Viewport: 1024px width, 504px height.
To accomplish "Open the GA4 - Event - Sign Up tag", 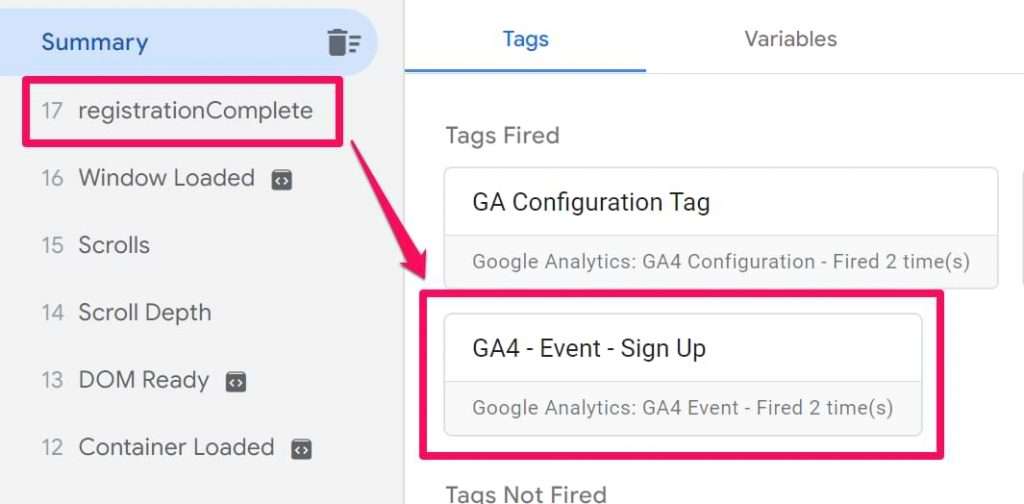I will click(683, 374).
